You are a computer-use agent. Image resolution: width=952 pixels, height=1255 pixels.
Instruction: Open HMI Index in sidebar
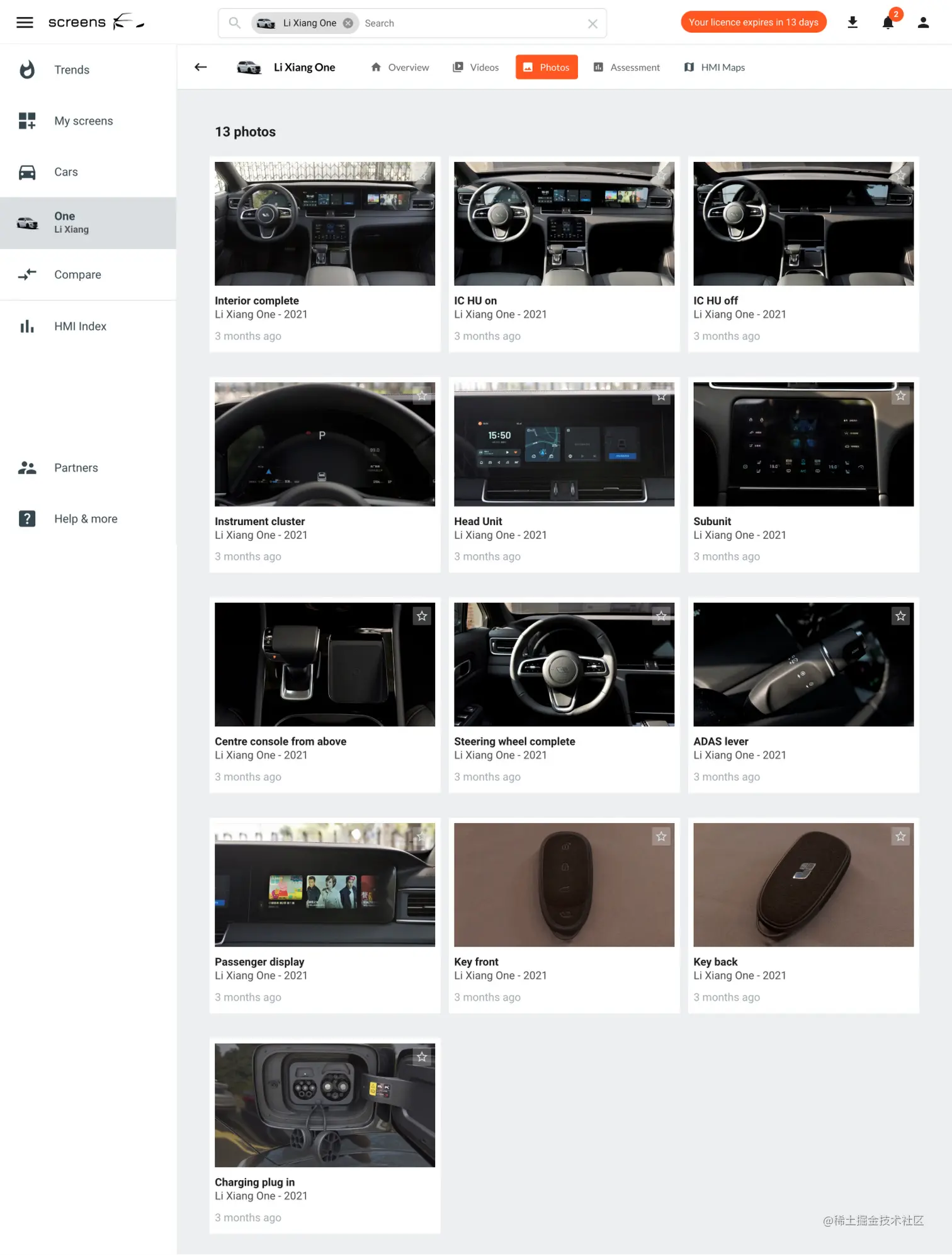pyautogui.click(x=88, y=326)
